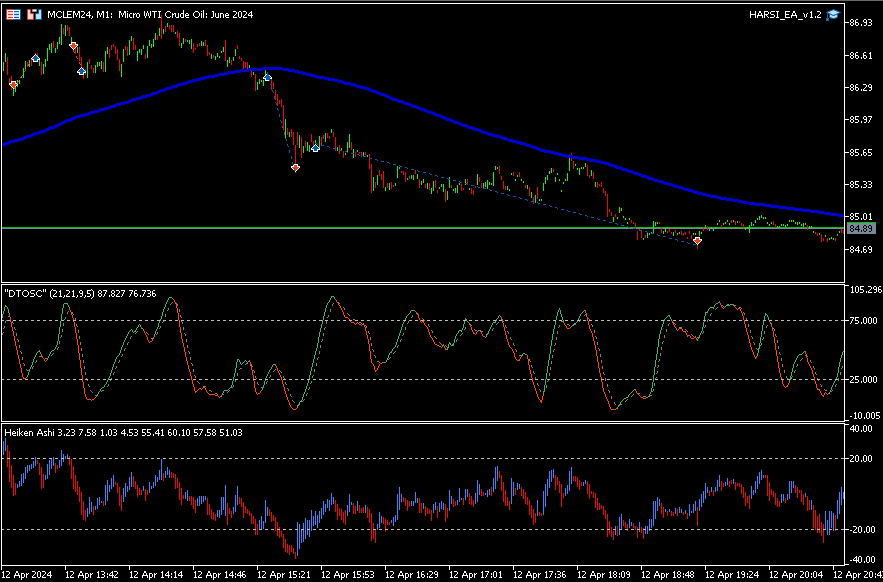The height and width of the screenshot is (582, 883).
Task: Click the 86.61 price scale label
Action: tap(860, 55)
